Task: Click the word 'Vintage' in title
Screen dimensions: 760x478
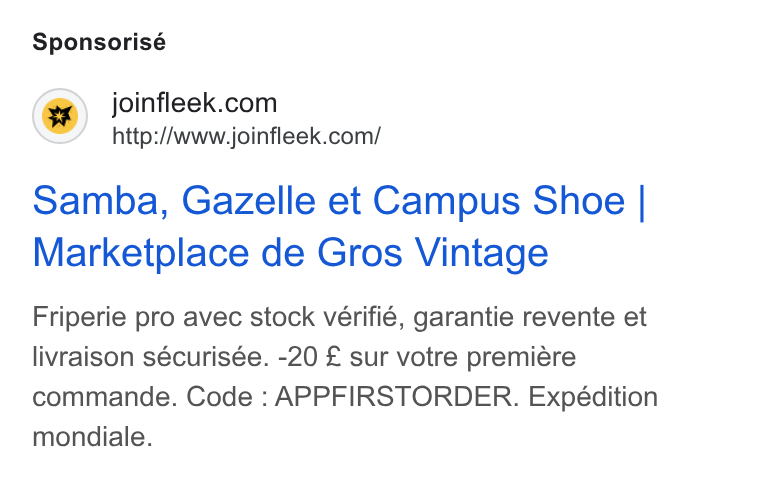Action: [481, 253]
